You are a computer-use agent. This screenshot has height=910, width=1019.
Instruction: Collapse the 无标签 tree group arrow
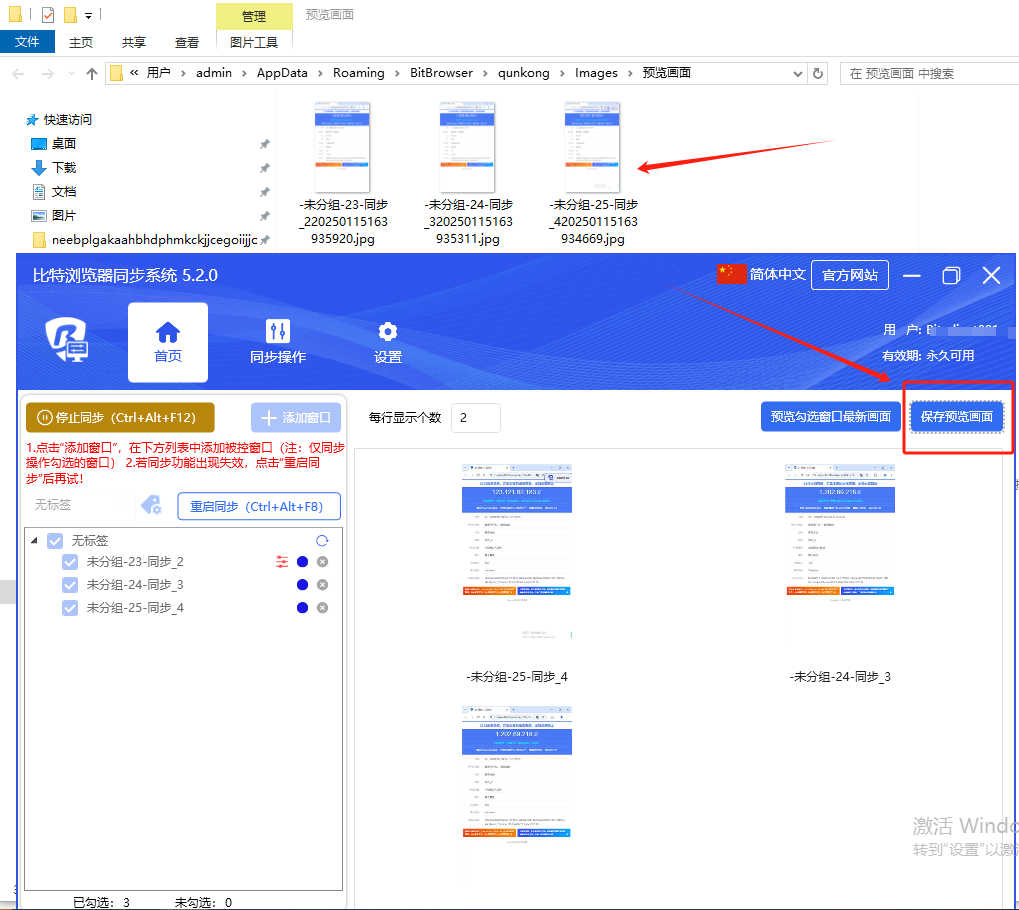coord(36,540)
